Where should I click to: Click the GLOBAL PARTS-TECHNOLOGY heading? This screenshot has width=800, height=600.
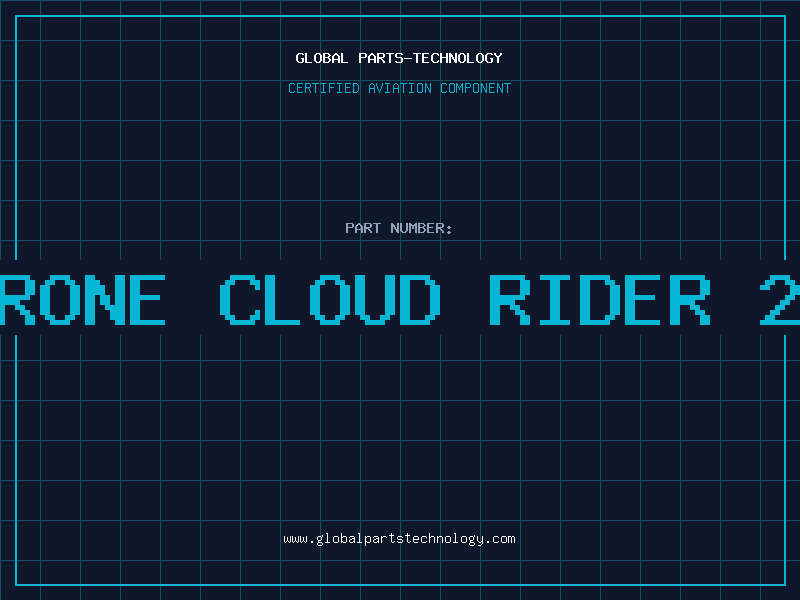coord(399,58)
